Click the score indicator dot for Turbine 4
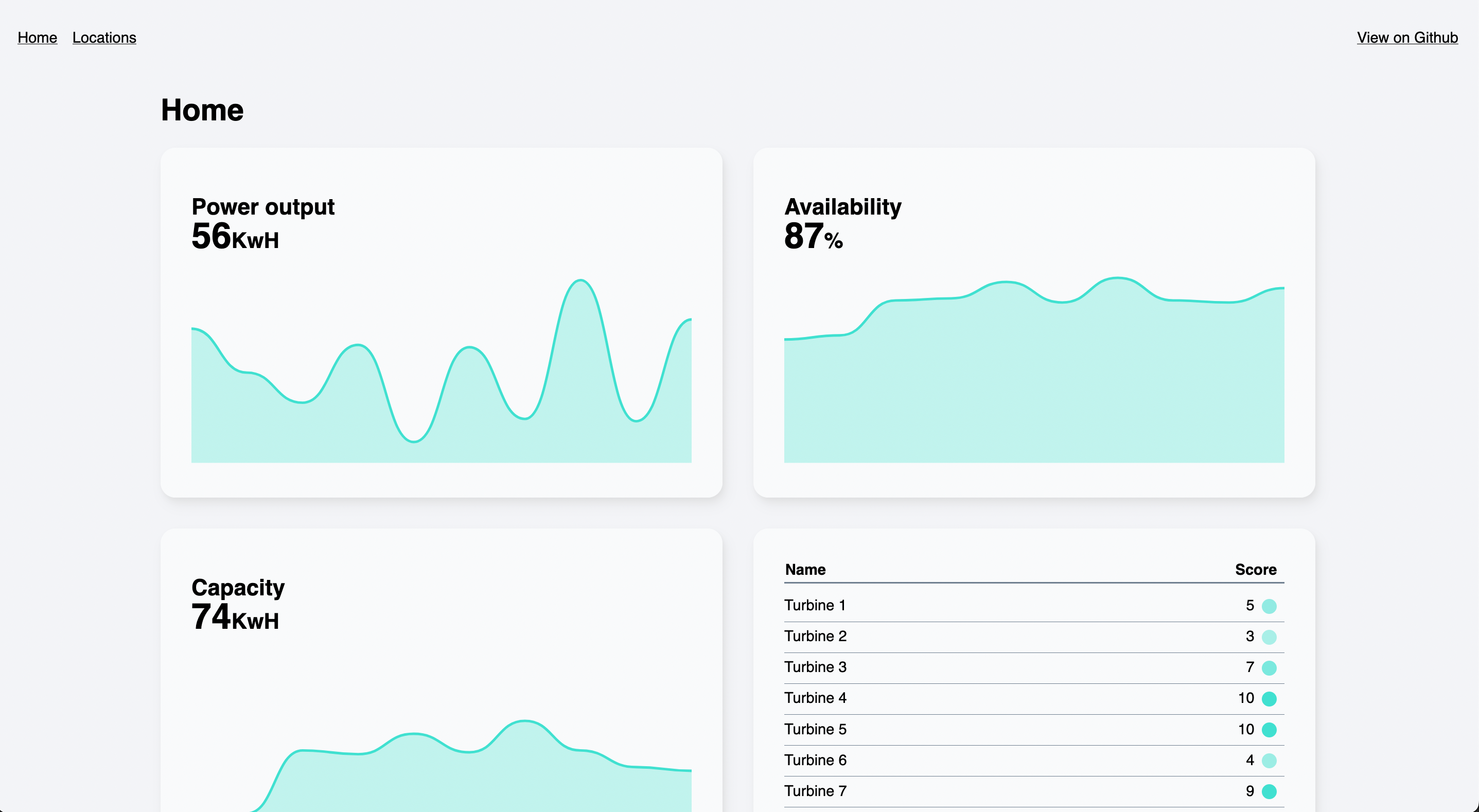Image resolution: width=1479 pixels, height=812 pixels. (1269, 698)
